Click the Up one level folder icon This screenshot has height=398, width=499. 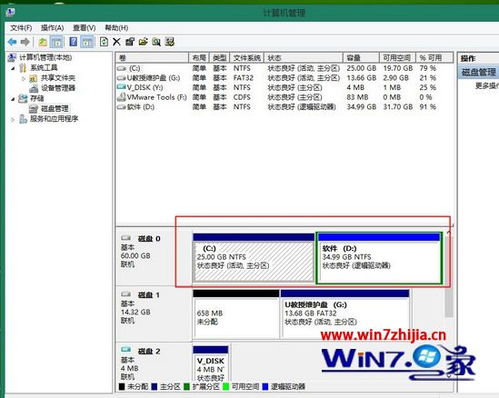[43, 42]
